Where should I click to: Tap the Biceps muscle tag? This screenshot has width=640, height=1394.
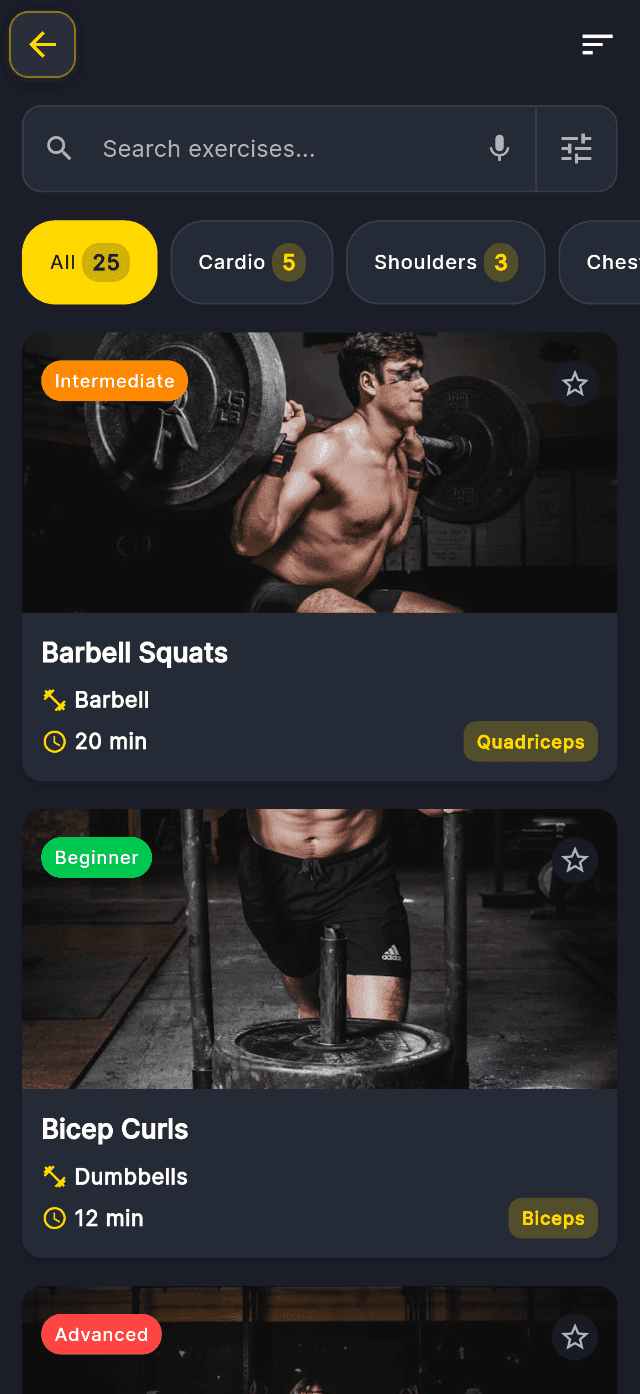point(553,1219)
